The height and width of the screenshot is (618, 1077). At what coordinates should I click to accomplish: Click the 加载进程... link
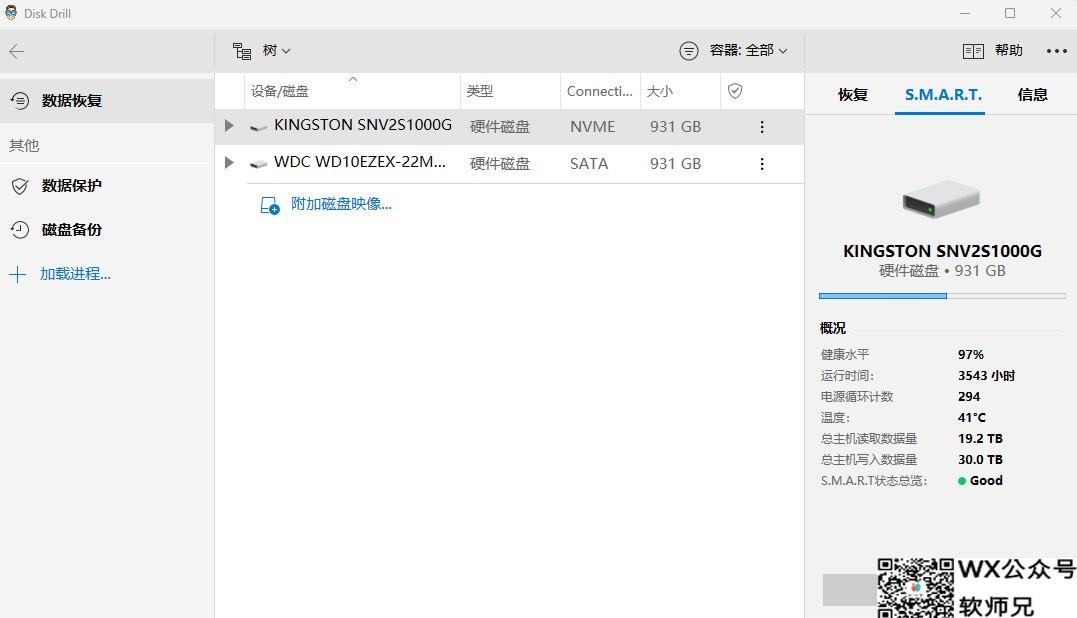(x=75, y=274)
